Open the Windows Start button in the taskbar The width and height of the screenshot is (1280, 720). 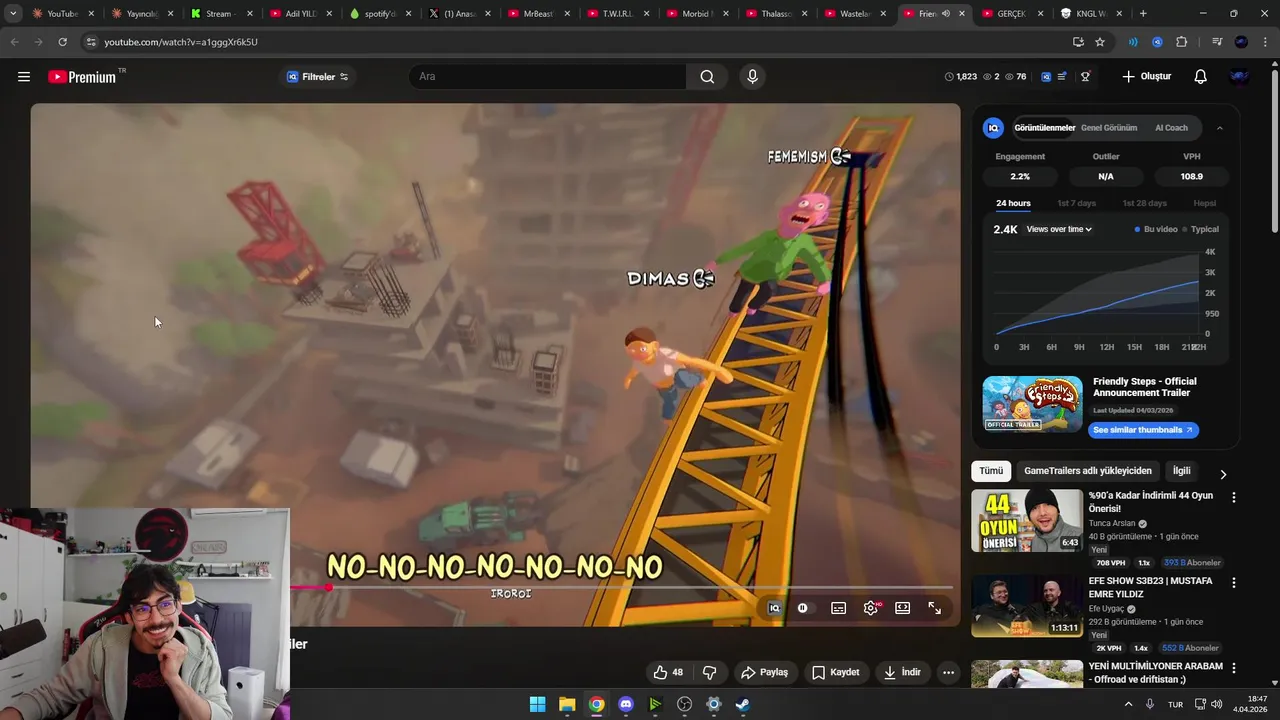(x=538, y=704)
